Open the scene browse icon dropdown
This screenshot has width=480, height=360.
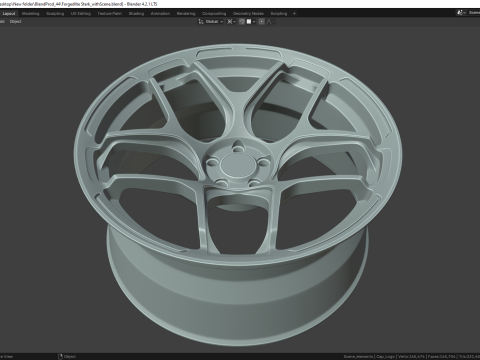462,13
